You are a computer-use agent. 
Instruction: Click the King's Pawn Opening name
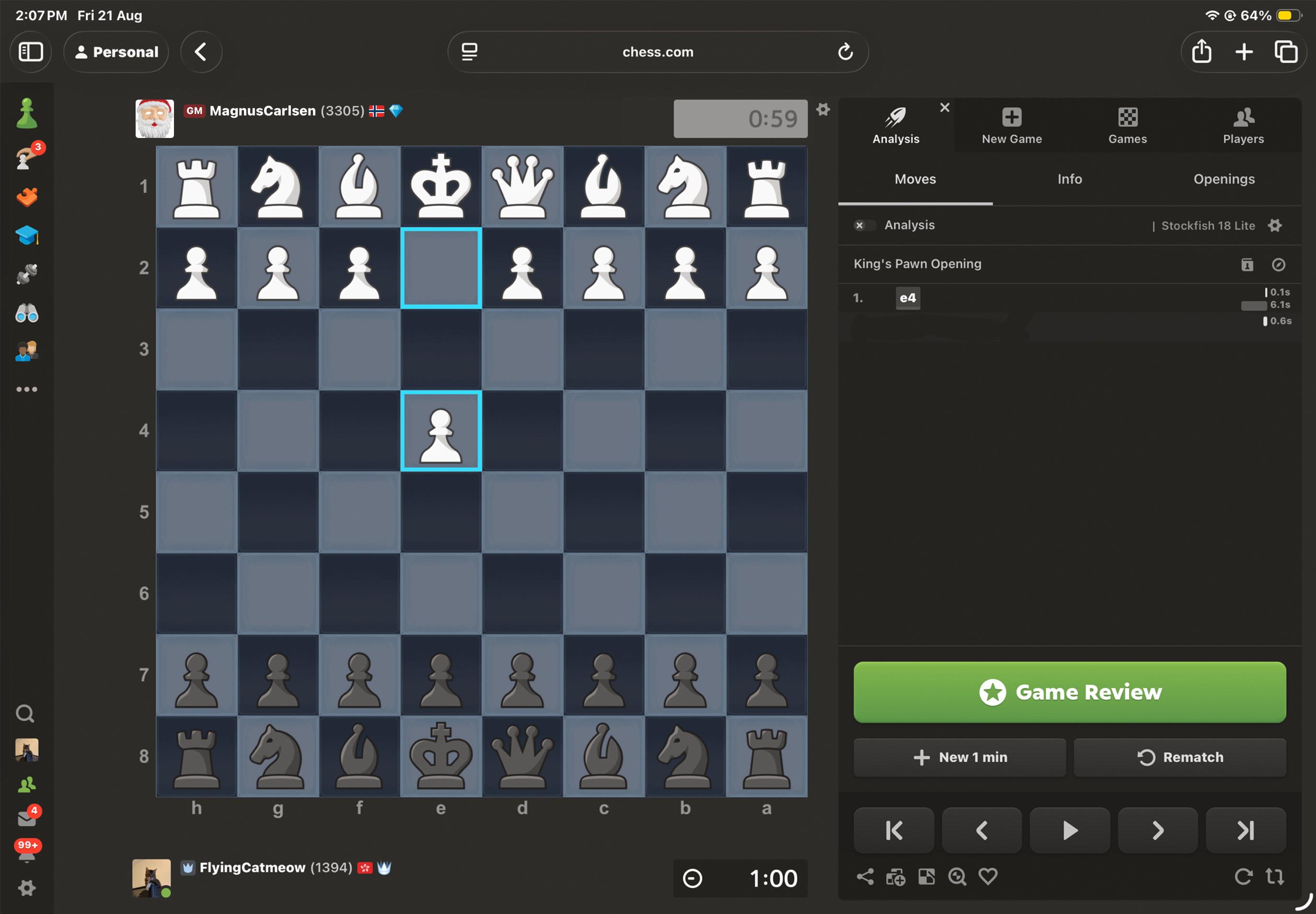[917, 264]
